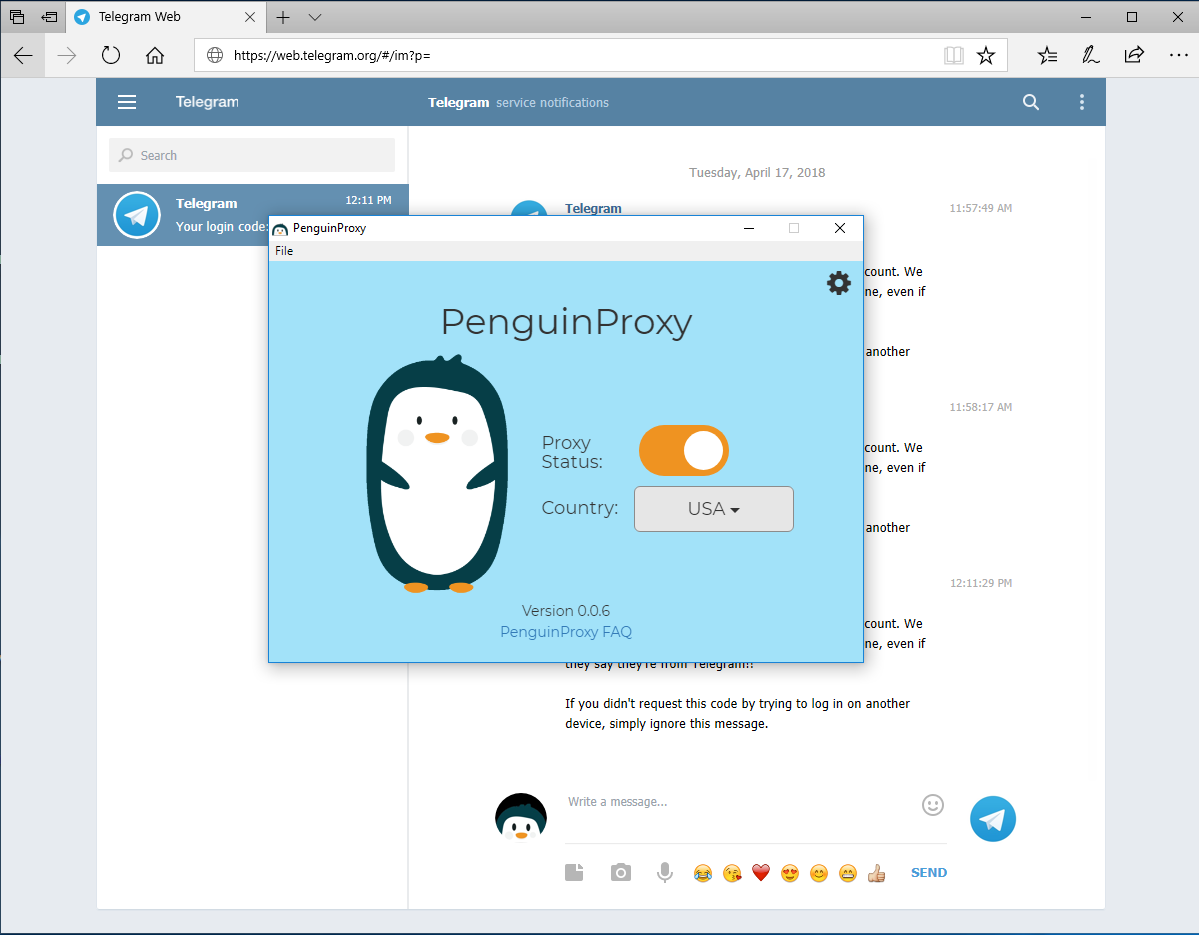Toggle the Proxy Status switch off
Screen dimensions: 1199x935
tap(684, 450)
